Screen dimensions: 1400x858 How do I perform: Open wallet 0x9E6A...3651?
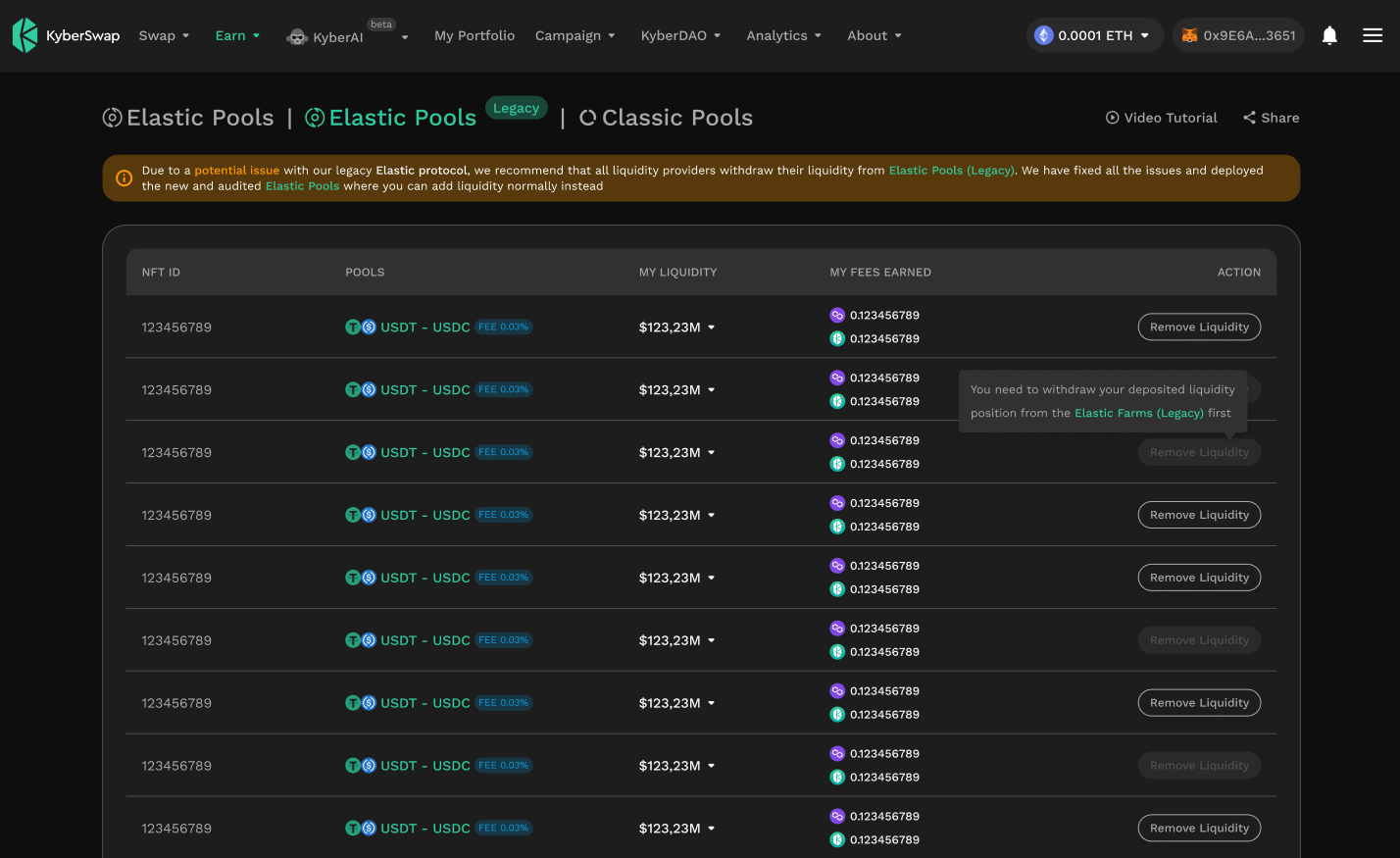click(1238, 35)
